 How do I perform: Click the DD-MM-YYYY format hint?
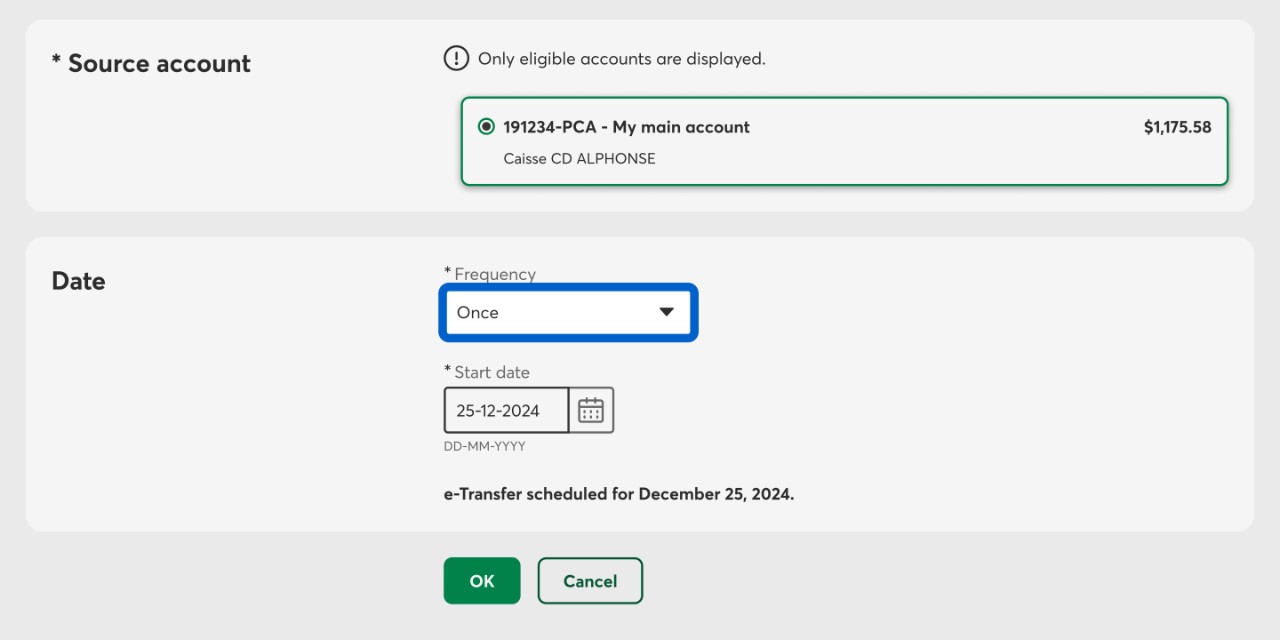(484, 446)
